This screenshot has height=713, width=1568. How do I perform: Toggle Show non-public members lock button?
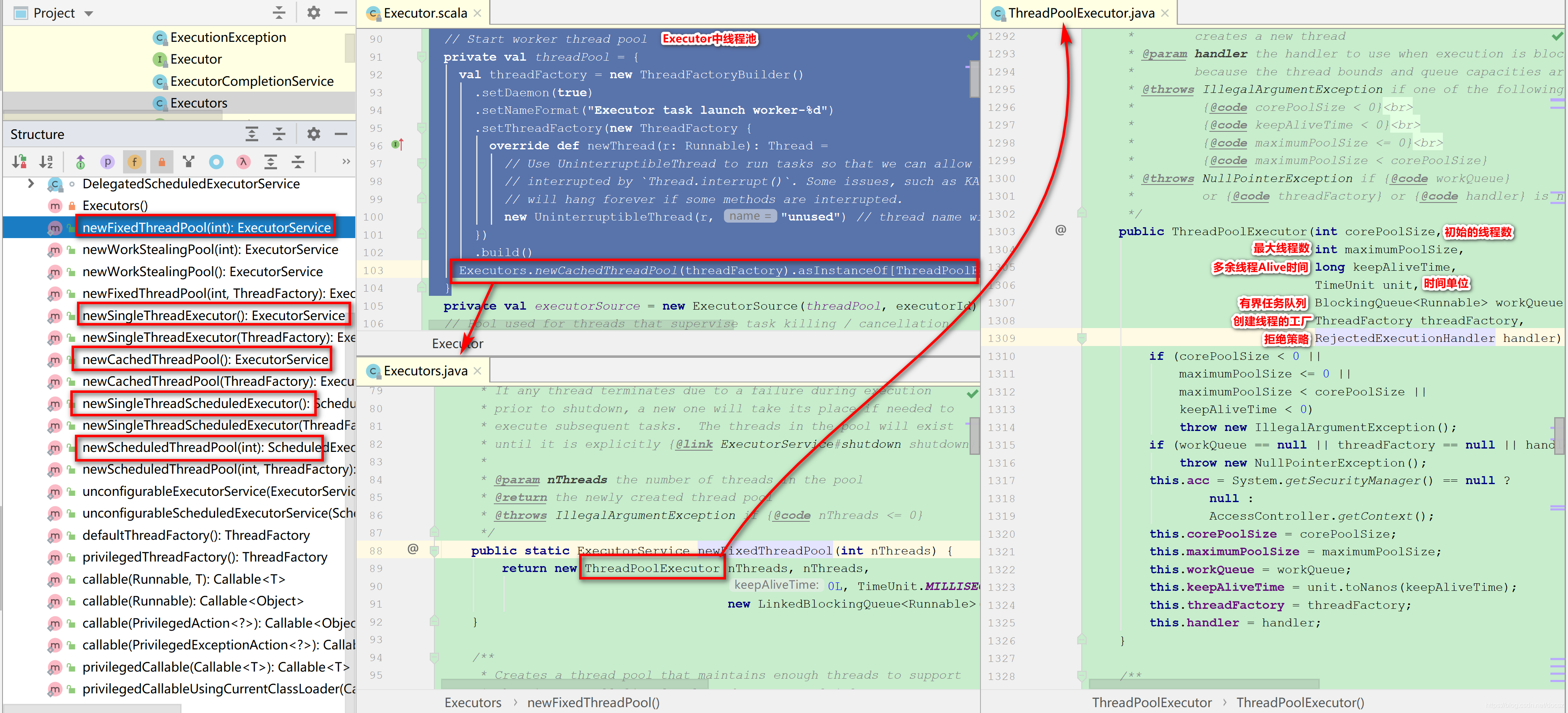click(x=162, y=162)
